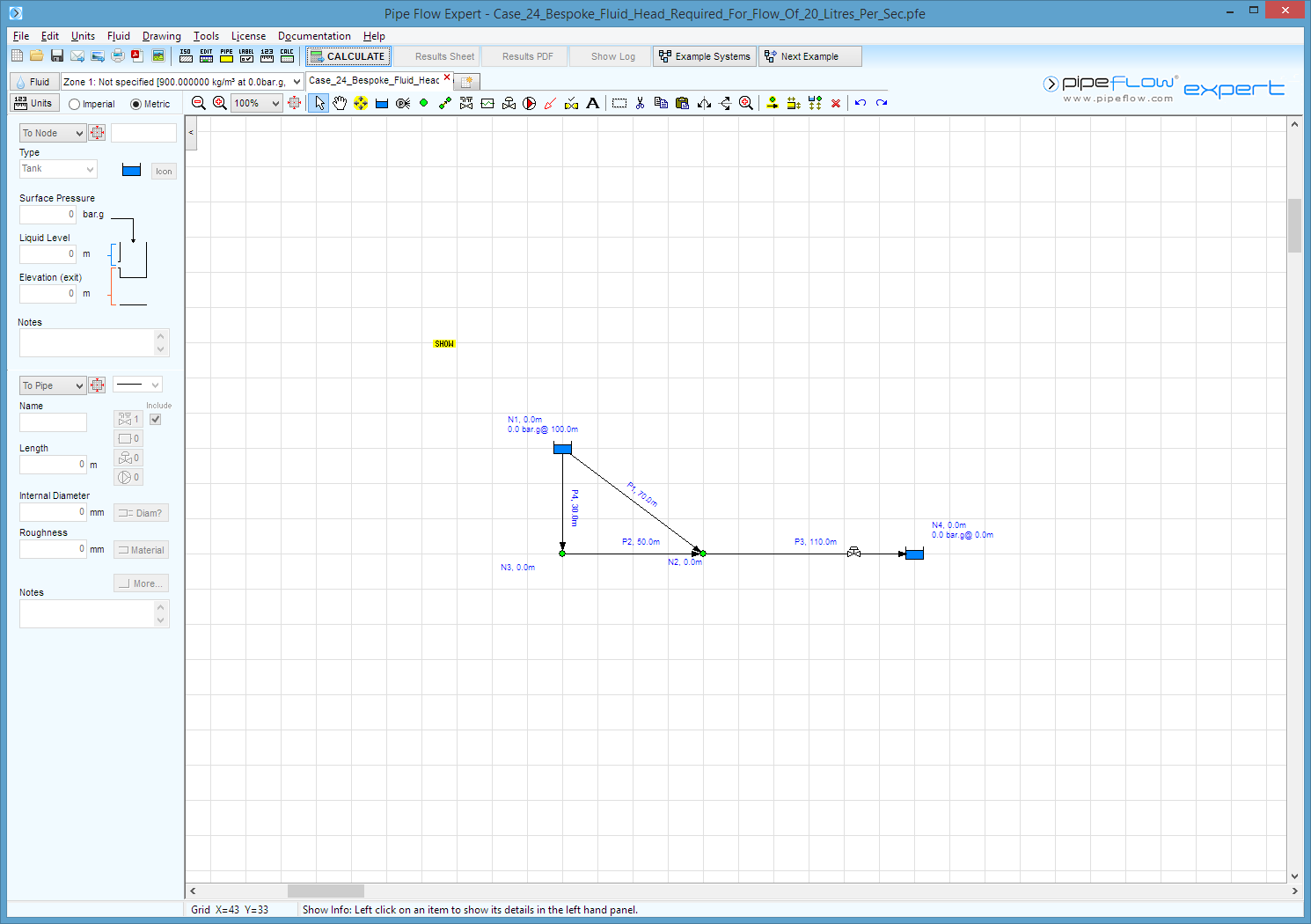Click the Material button

141,550
